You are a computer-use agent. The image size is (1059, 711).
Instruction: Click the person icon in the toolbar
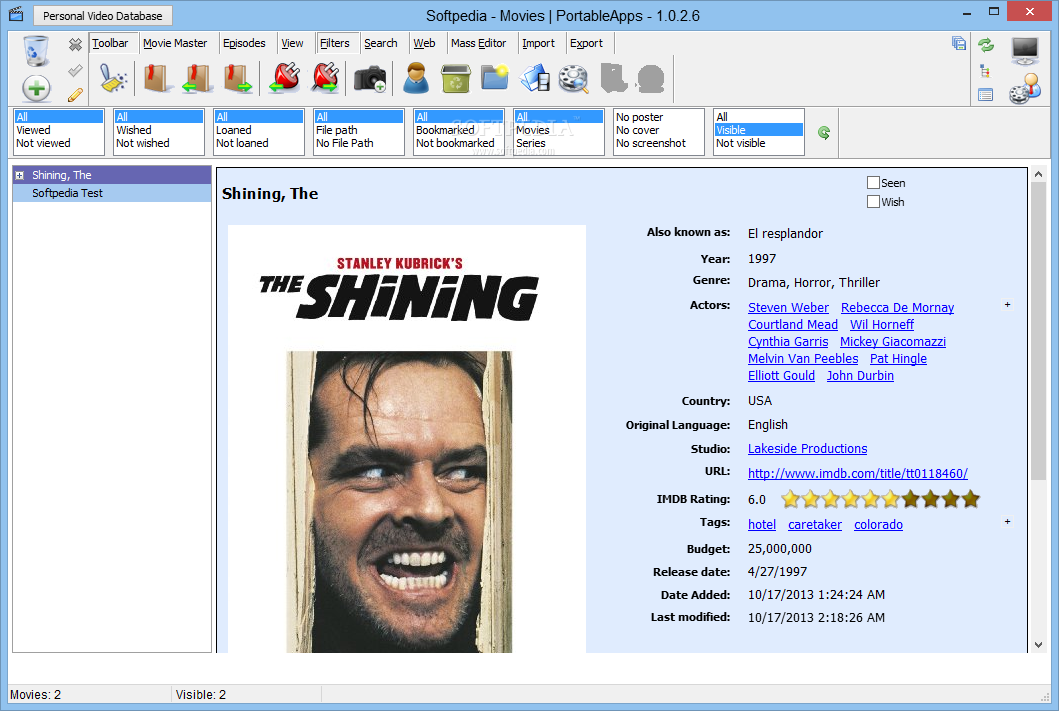click(416, 78)
